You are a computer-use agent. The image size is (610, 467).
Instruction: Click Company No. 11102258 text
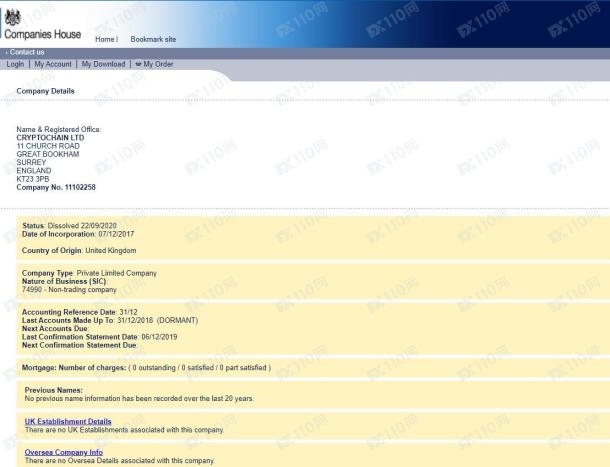[56, 187]
